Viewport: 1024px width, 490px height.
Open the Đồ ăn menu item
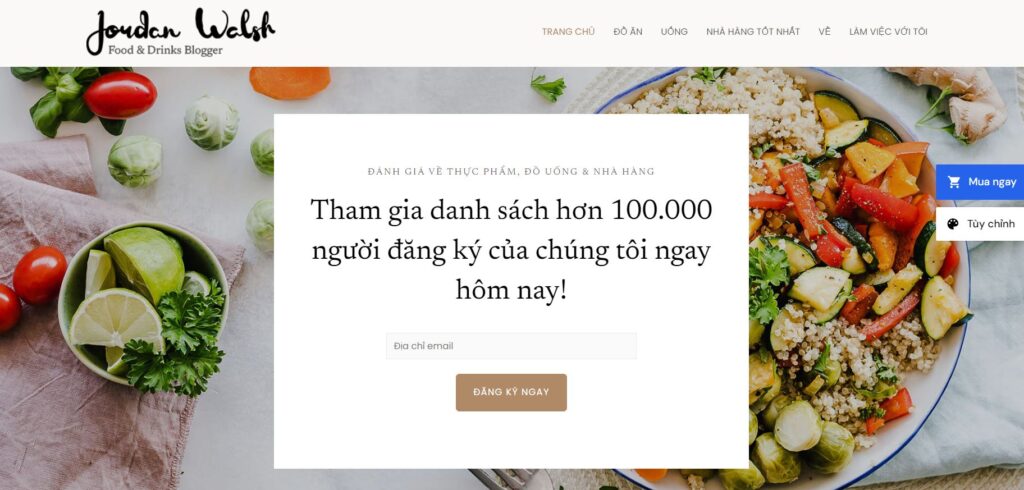[x=628, y=31]
